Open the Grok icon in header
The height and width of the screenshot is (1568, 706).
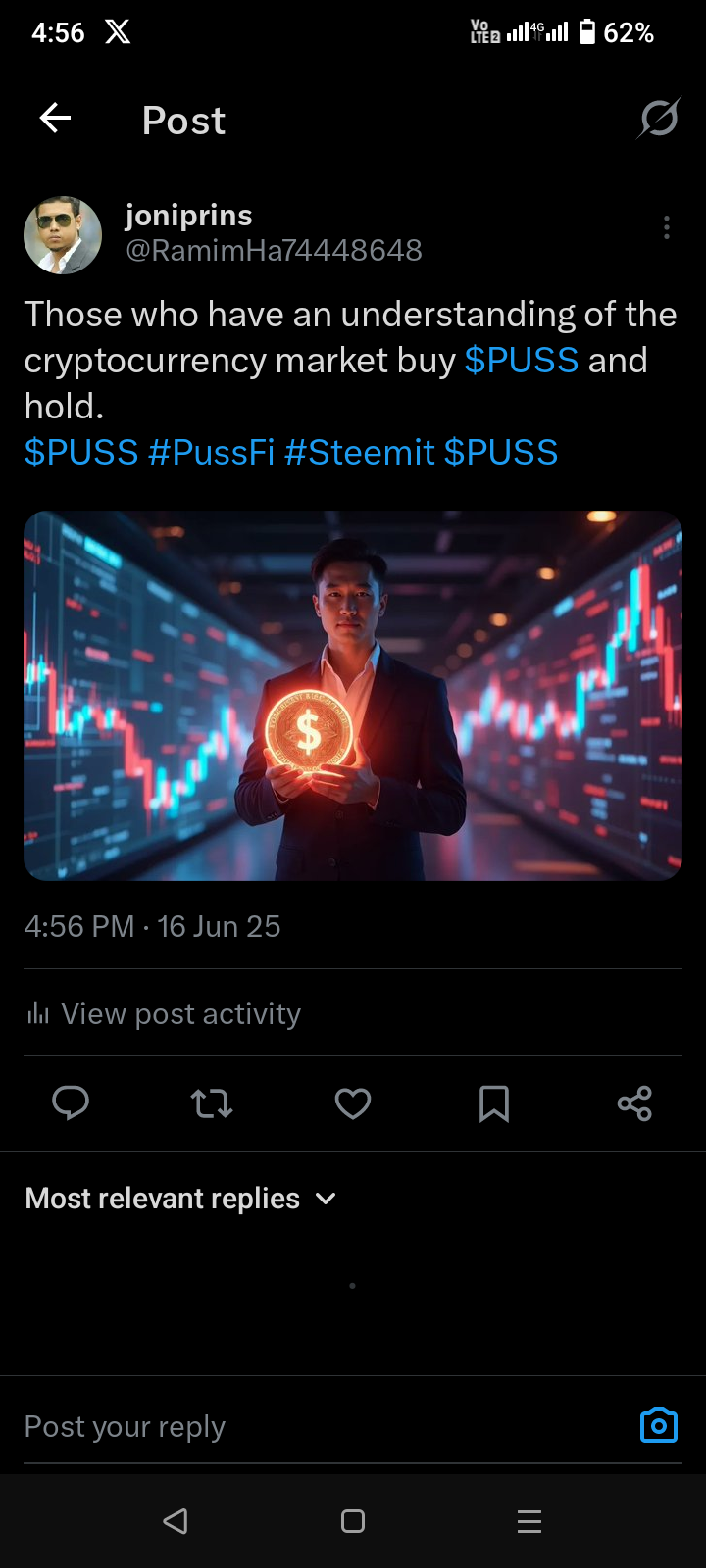(659, 119)
